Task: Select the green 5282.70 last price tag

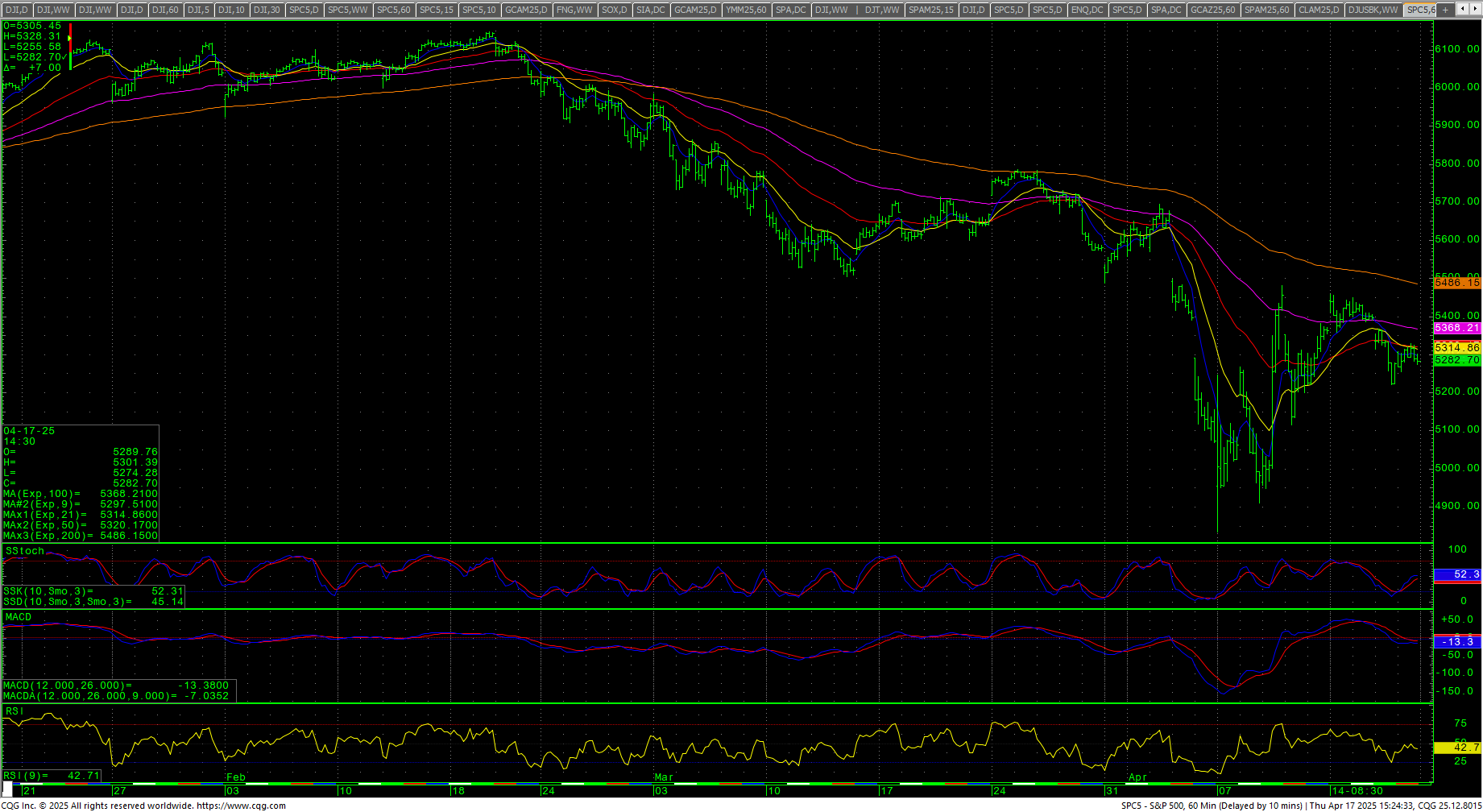Action: 1456,360
